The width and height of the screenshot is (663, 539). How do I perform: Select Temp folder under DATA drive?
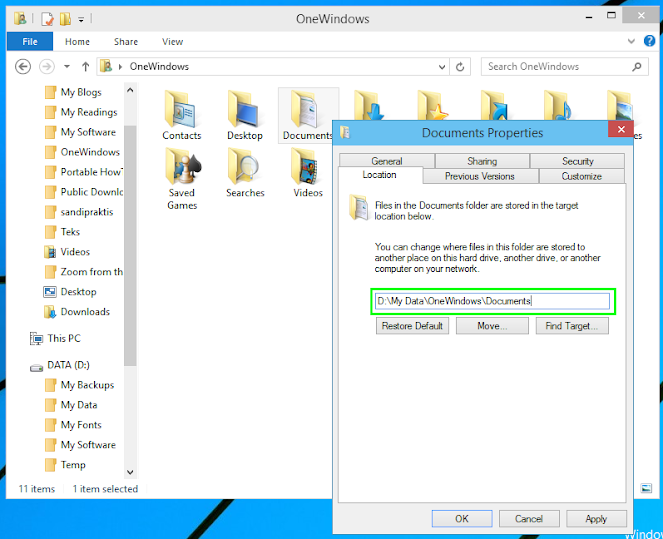65,465
